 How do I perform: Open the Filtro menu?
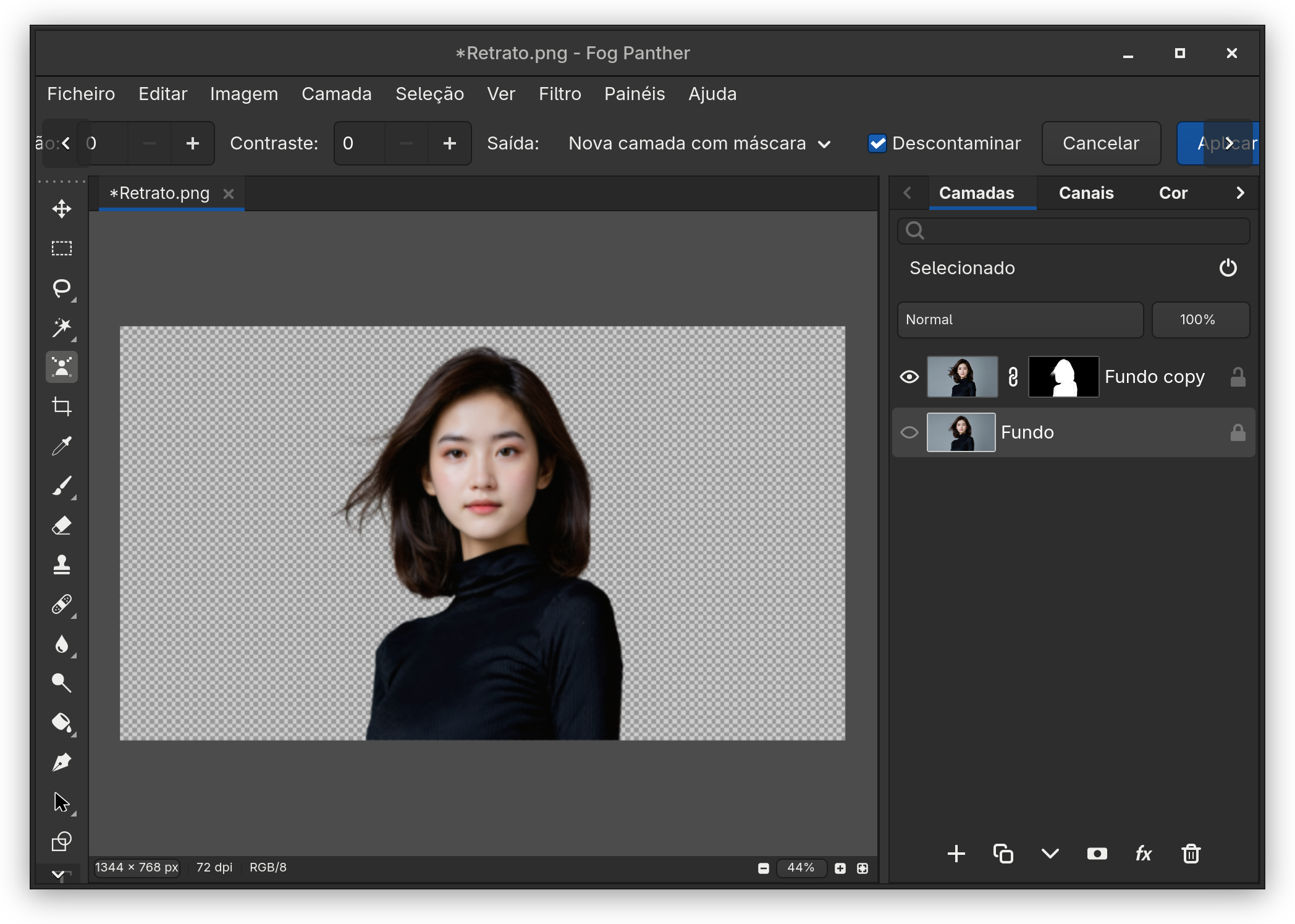[x=560, y=94]
